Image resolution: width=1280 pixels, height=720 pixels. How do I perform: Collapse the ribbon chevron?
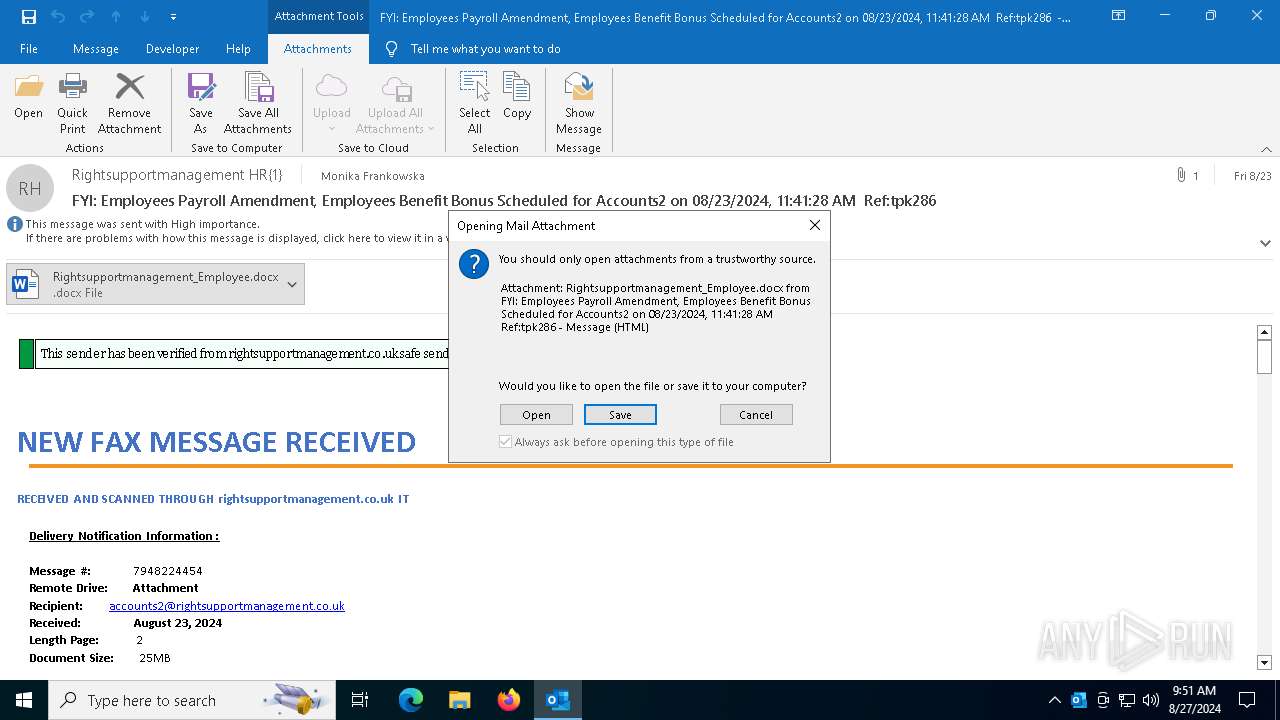pos(1266,149)
